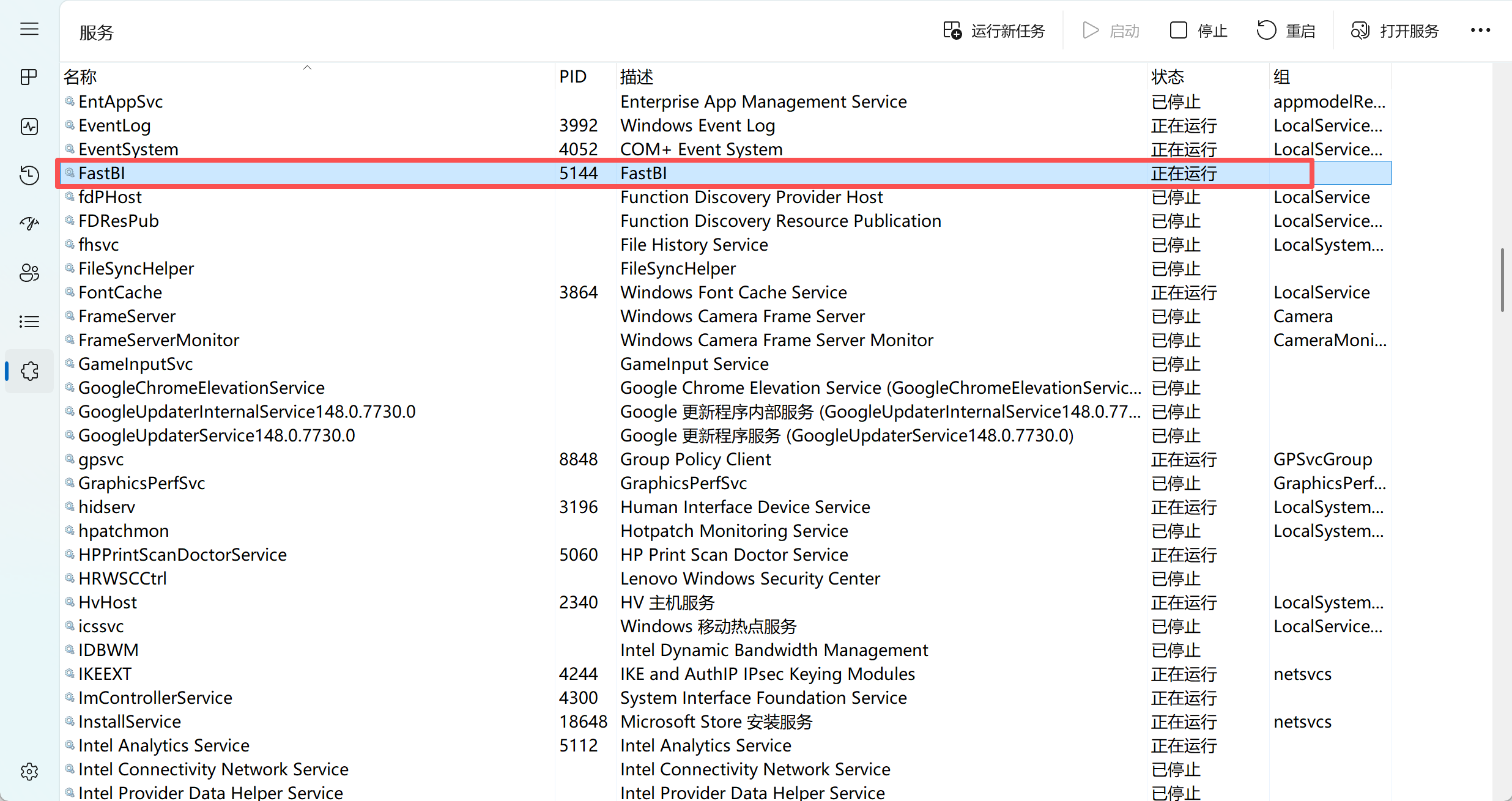Select the GameInputSvc service name
1512x801 pixels.
point(135,364)
